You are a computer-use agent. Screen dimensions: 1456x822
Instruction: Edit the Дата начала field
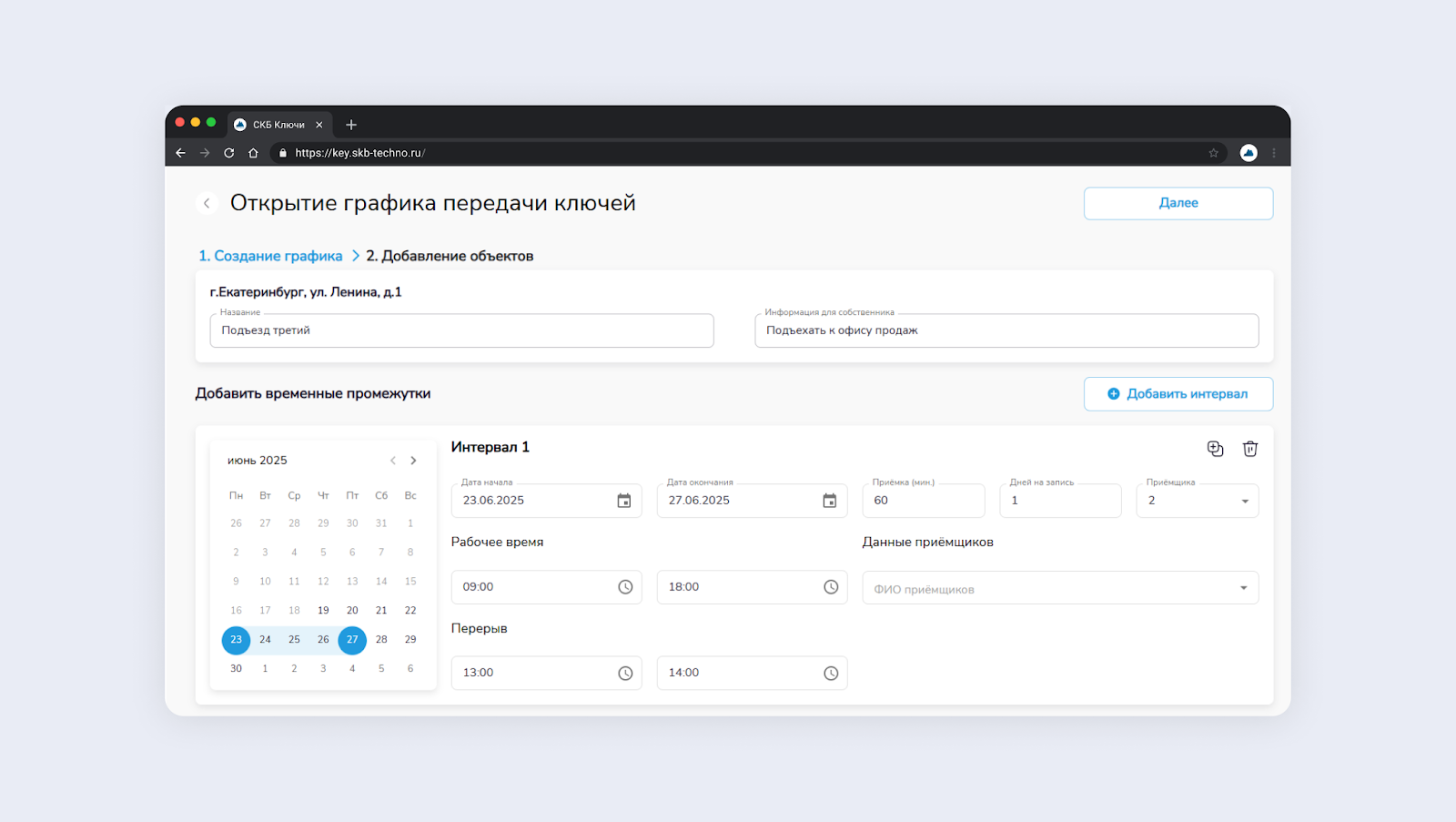click(x=547, y=501)
